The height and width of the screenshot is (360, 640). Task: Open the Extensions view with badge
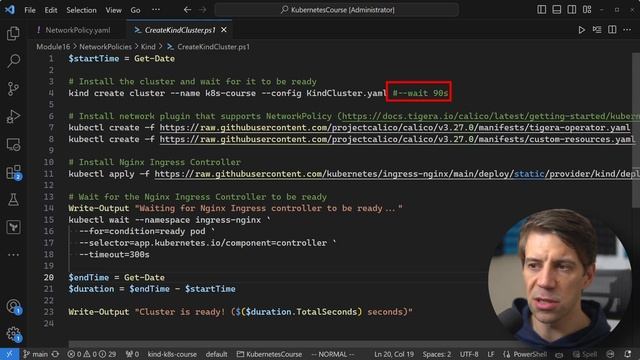click(13, 172)
